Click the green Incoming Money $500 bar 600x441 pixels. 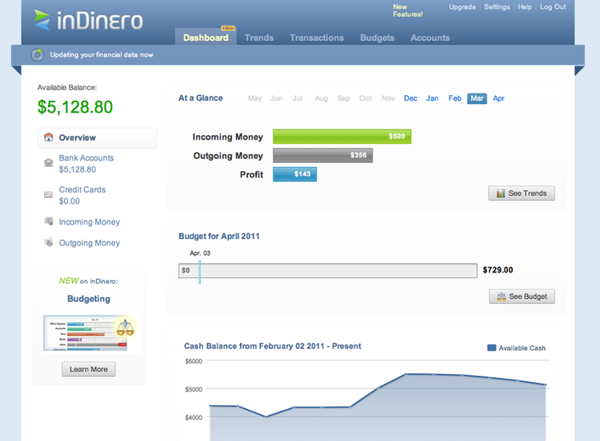pos(342,136)
